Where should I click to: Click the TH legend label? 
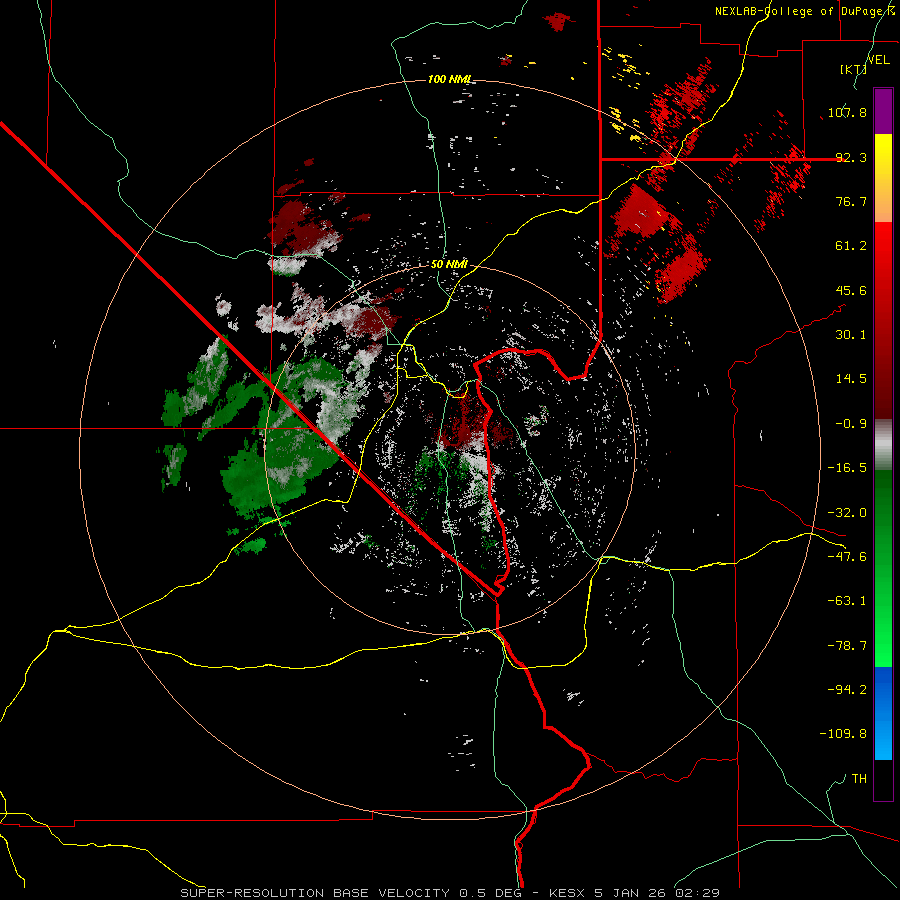pos(859,779)
